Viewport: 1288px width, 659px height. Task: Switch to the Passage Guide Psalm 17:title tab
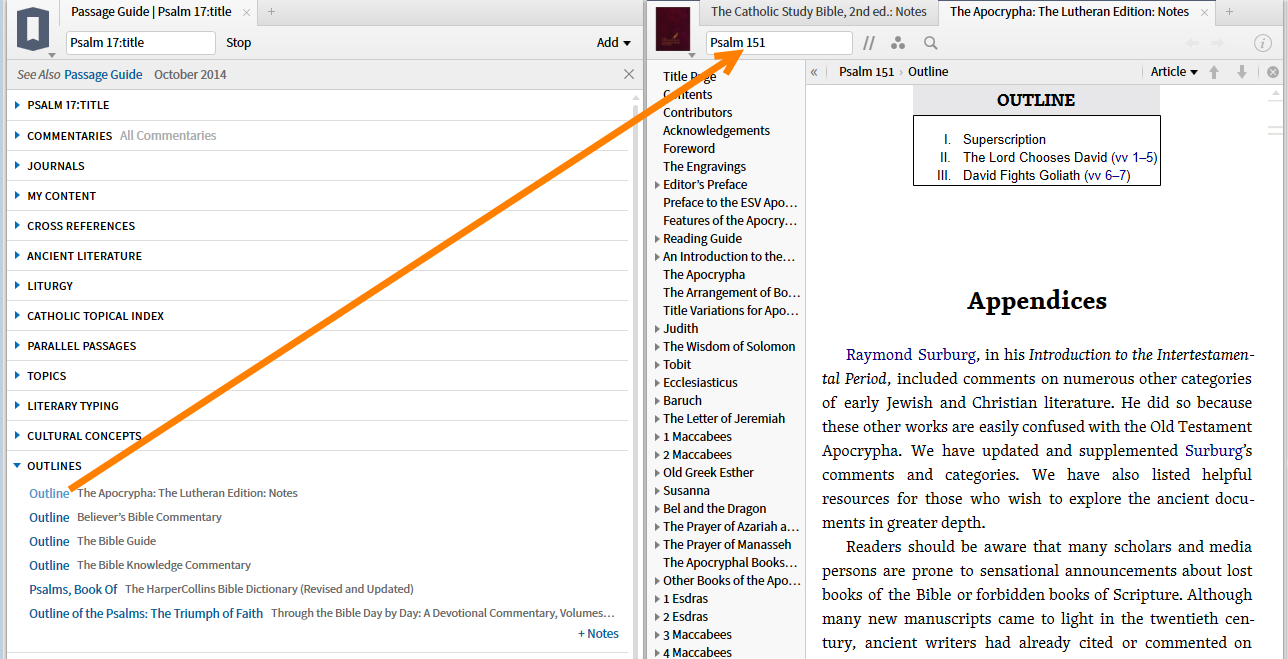(150, 12)
